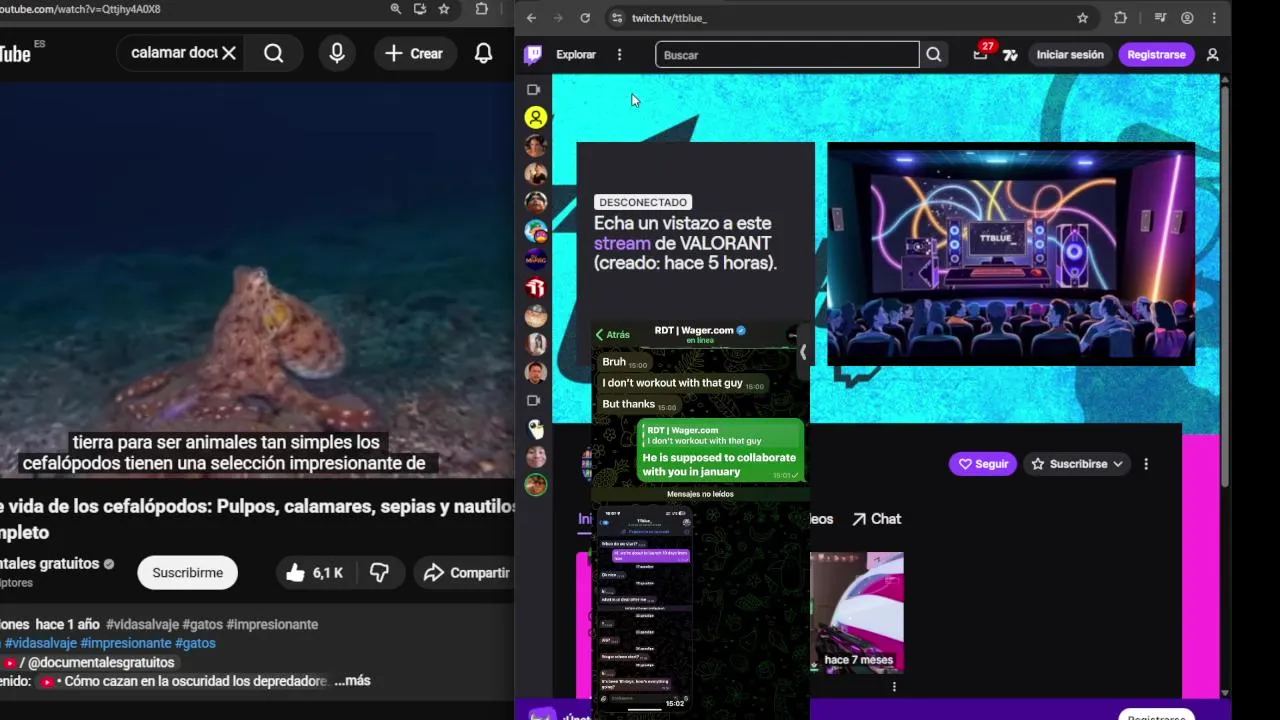1280x720 pixels.
Task: Open the red T1 logo channel in sidebar
Action: [x=536, y=288]
